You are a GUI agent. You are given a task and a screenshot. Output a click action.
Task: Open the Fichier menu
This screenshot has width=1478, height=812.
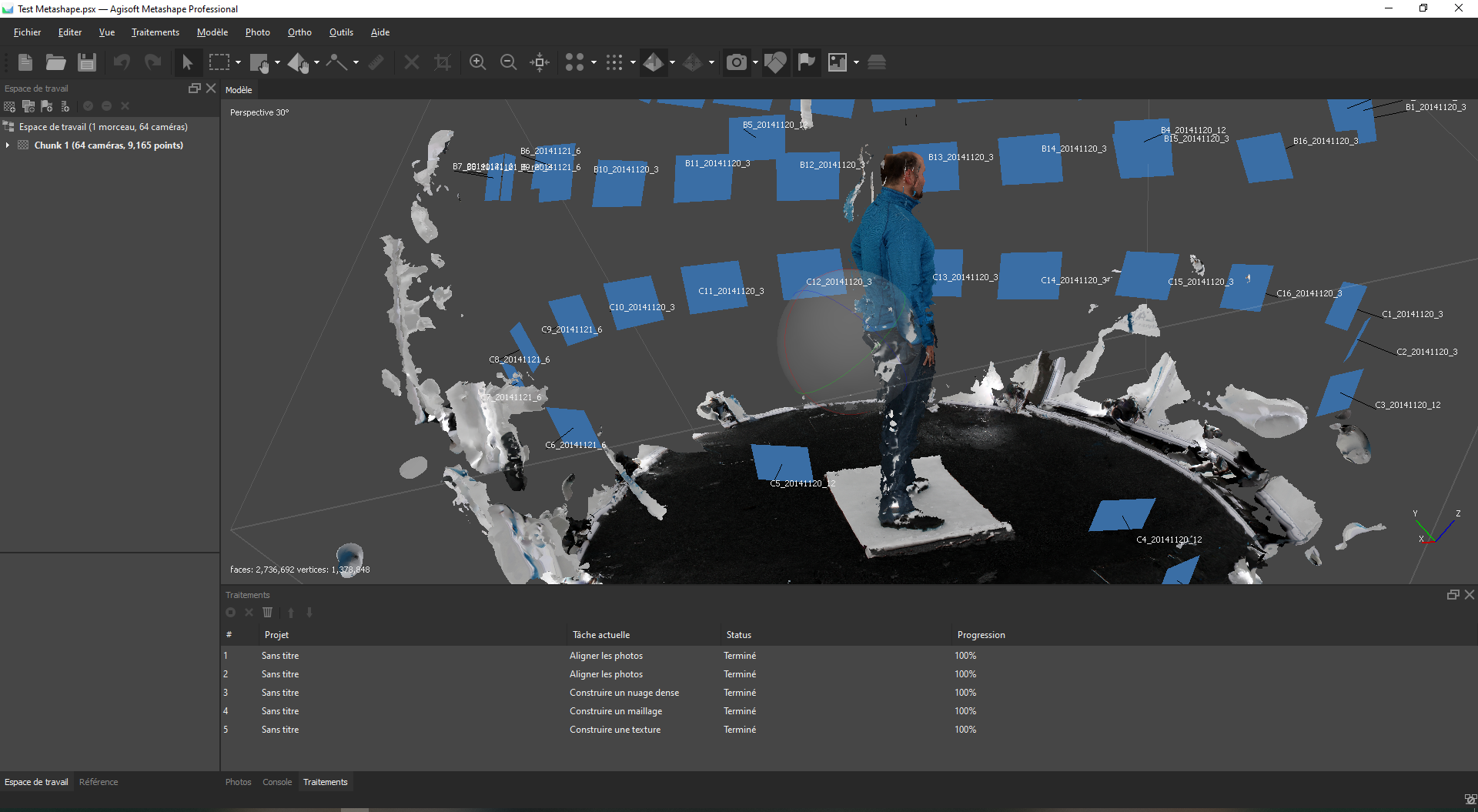pyautogui.click(x=27, y=32)
